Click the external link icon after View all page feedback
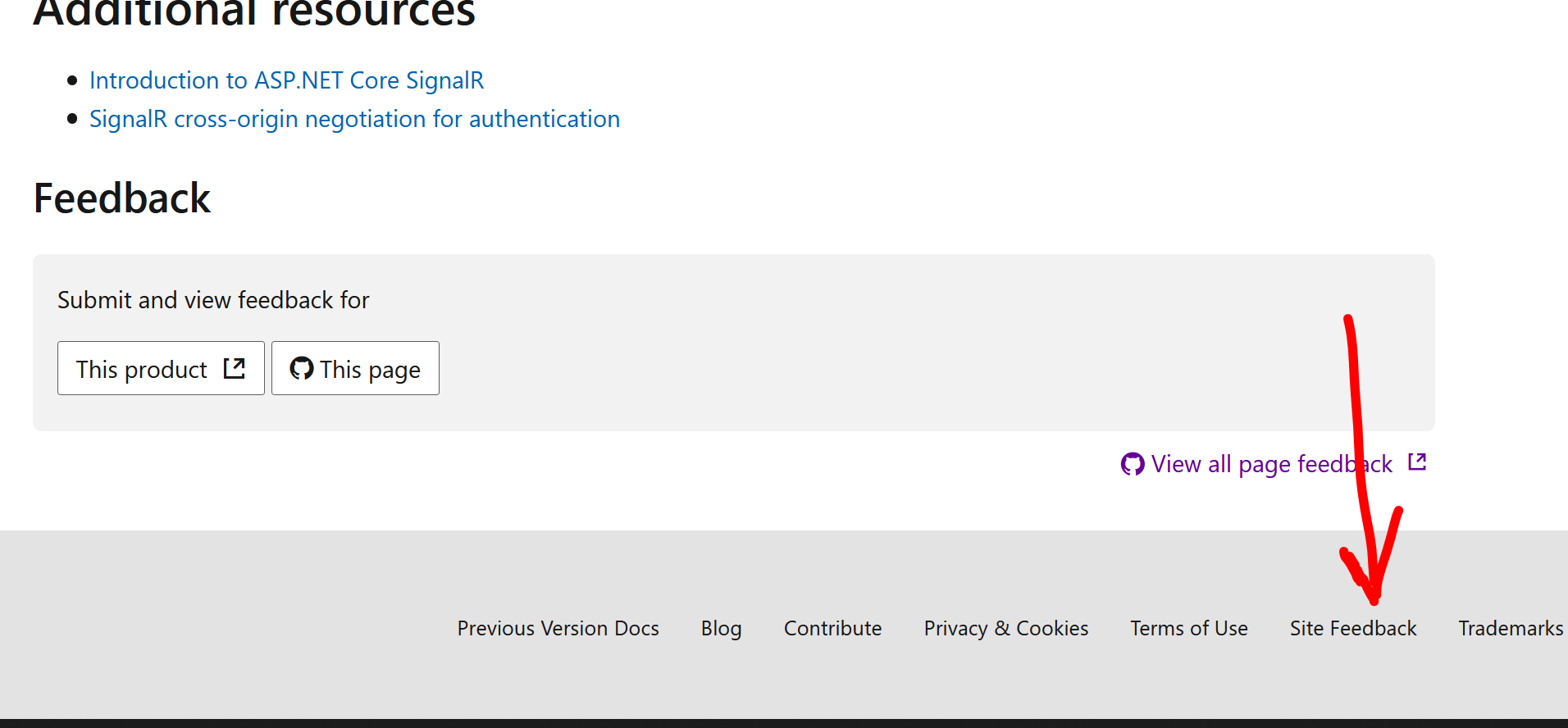The image size is (1568, 728). click(1417, 462)
